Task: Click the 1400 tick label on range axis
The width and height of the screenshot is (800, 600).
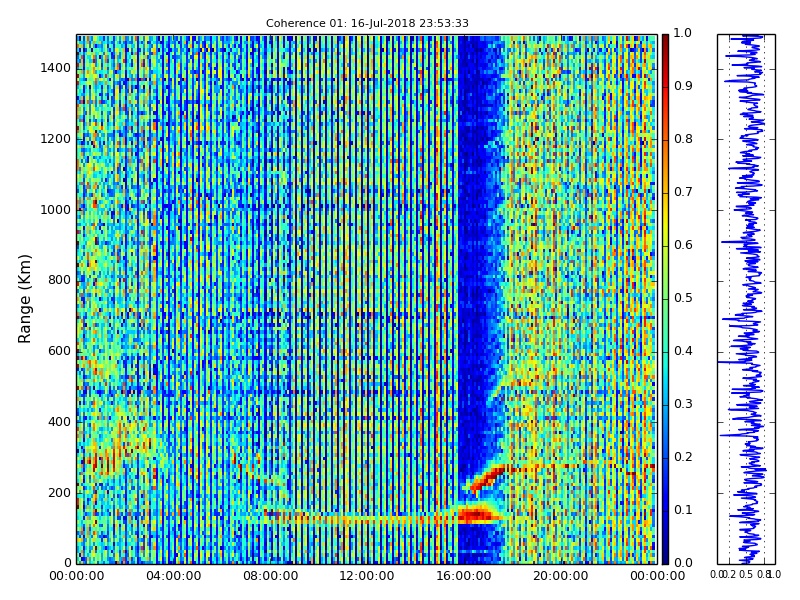Action: point(56,68)
